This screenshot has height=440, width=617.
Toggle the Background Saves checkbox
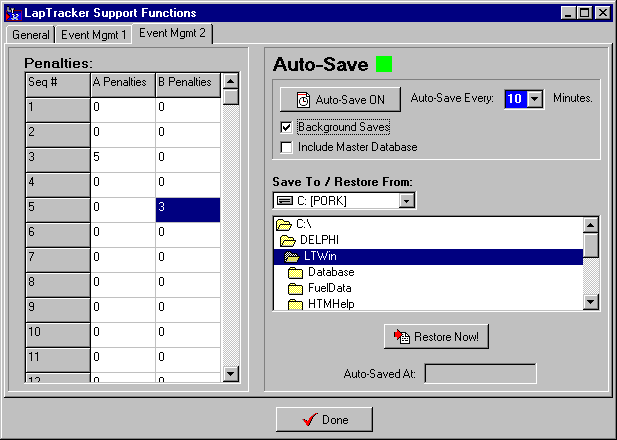point(286,127)
